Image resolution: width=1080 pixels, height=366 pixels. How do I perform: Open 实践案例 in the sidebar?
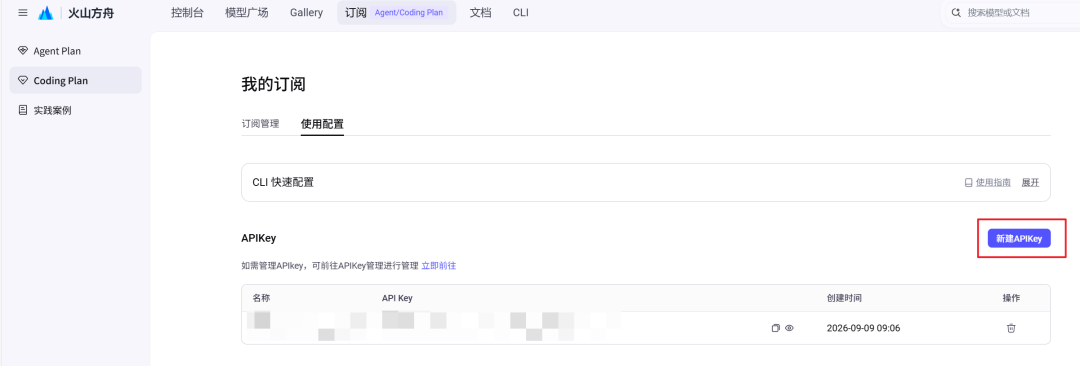76,110
